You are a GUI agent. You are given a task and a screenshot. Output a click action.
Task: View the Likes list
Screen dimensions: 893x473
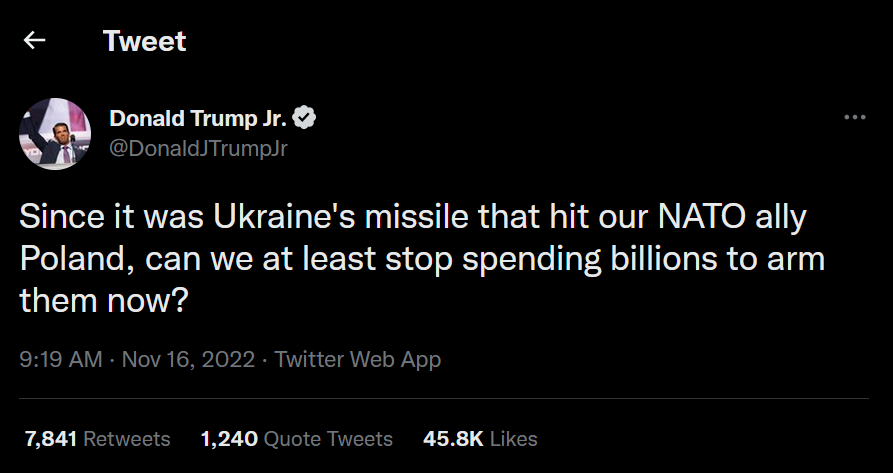(514, 439)
